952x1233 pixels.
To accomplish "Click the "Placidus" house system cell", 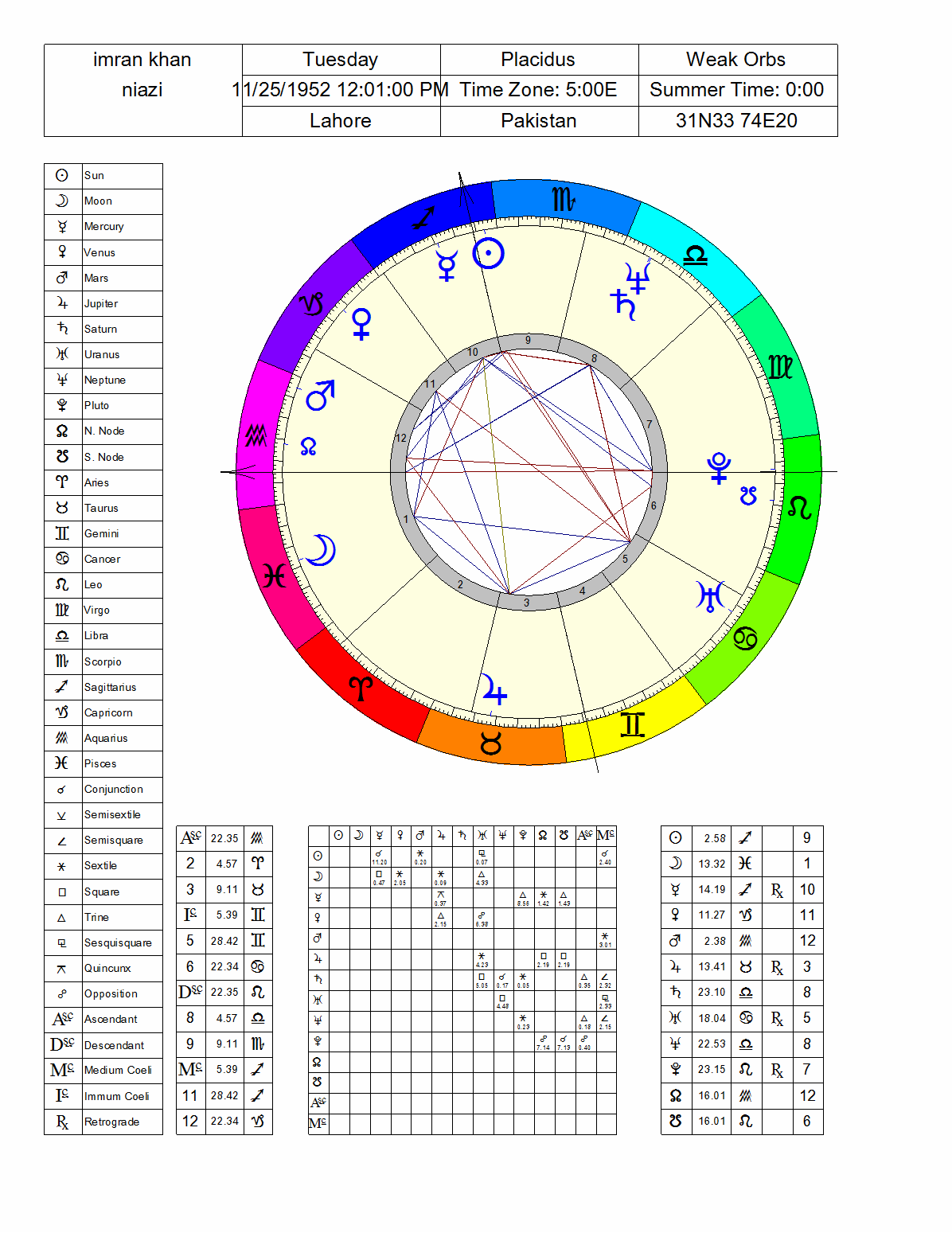I will [539, 60].
